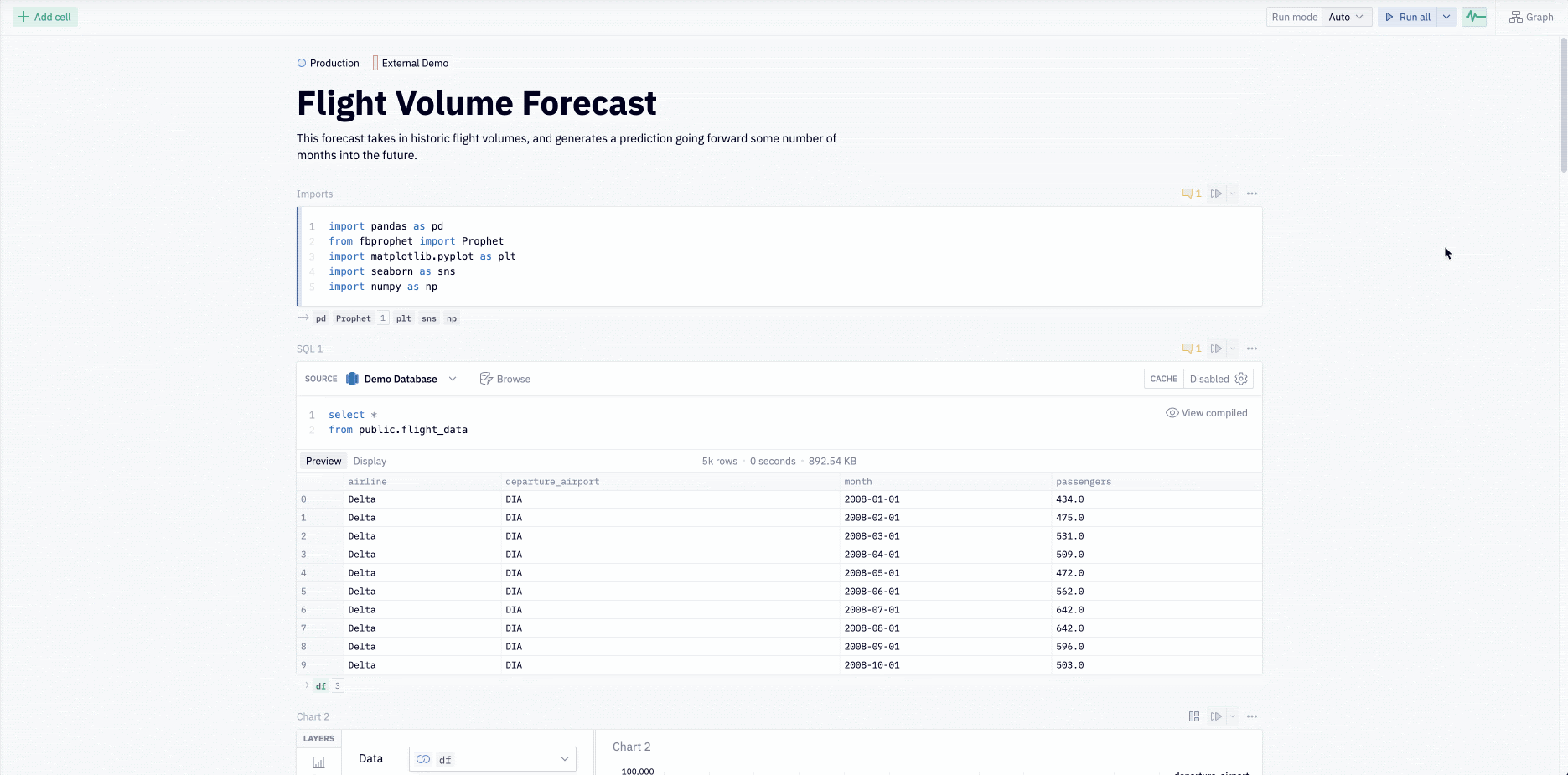Run the SQL 1 cell
1568x775 pixels.
click(x=1216, y=349)
